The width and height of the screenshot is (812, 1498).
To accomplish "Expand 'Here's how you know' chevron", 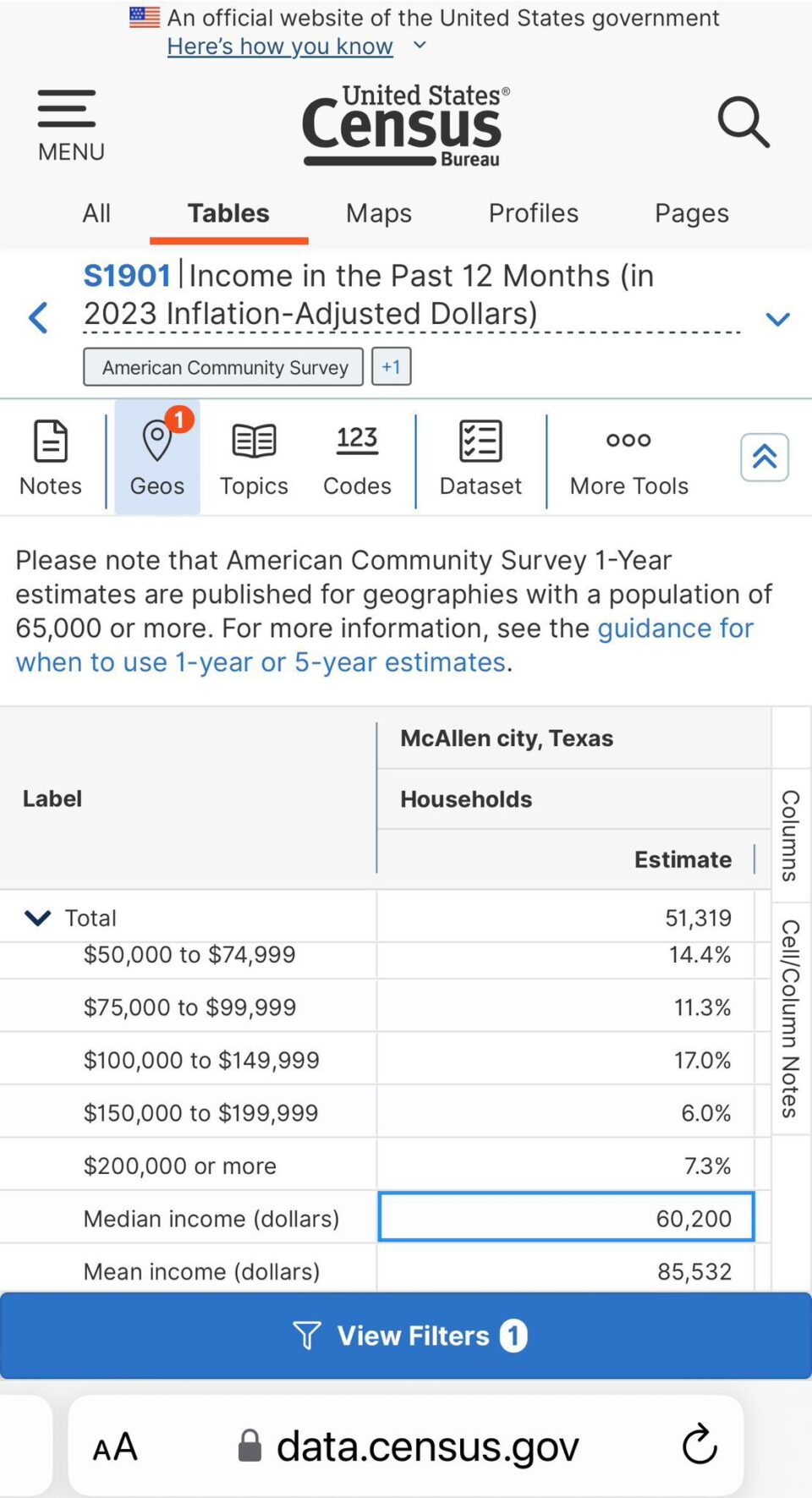I will pos(420,46).
